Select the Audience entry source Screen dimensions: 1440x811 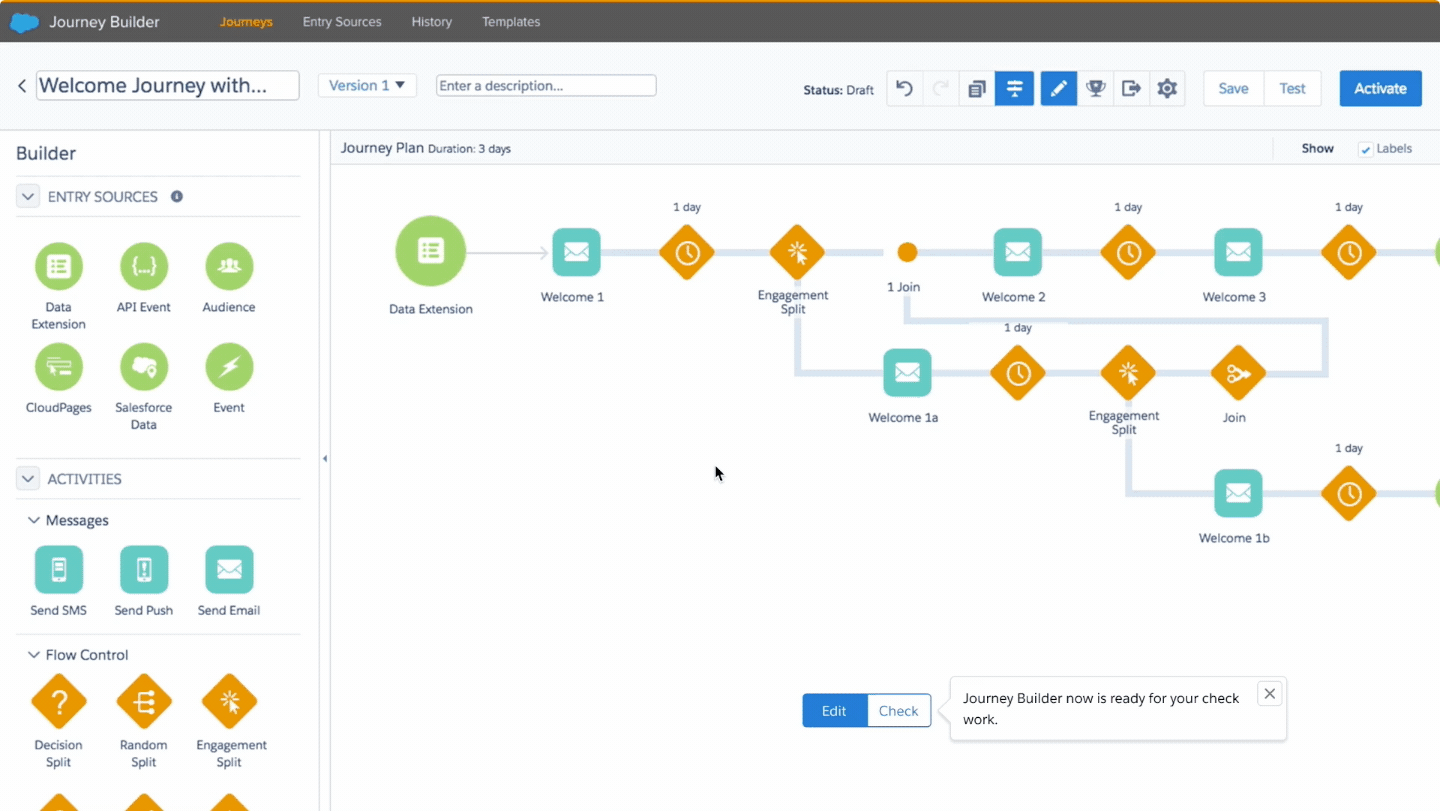[x=229, y=266]
